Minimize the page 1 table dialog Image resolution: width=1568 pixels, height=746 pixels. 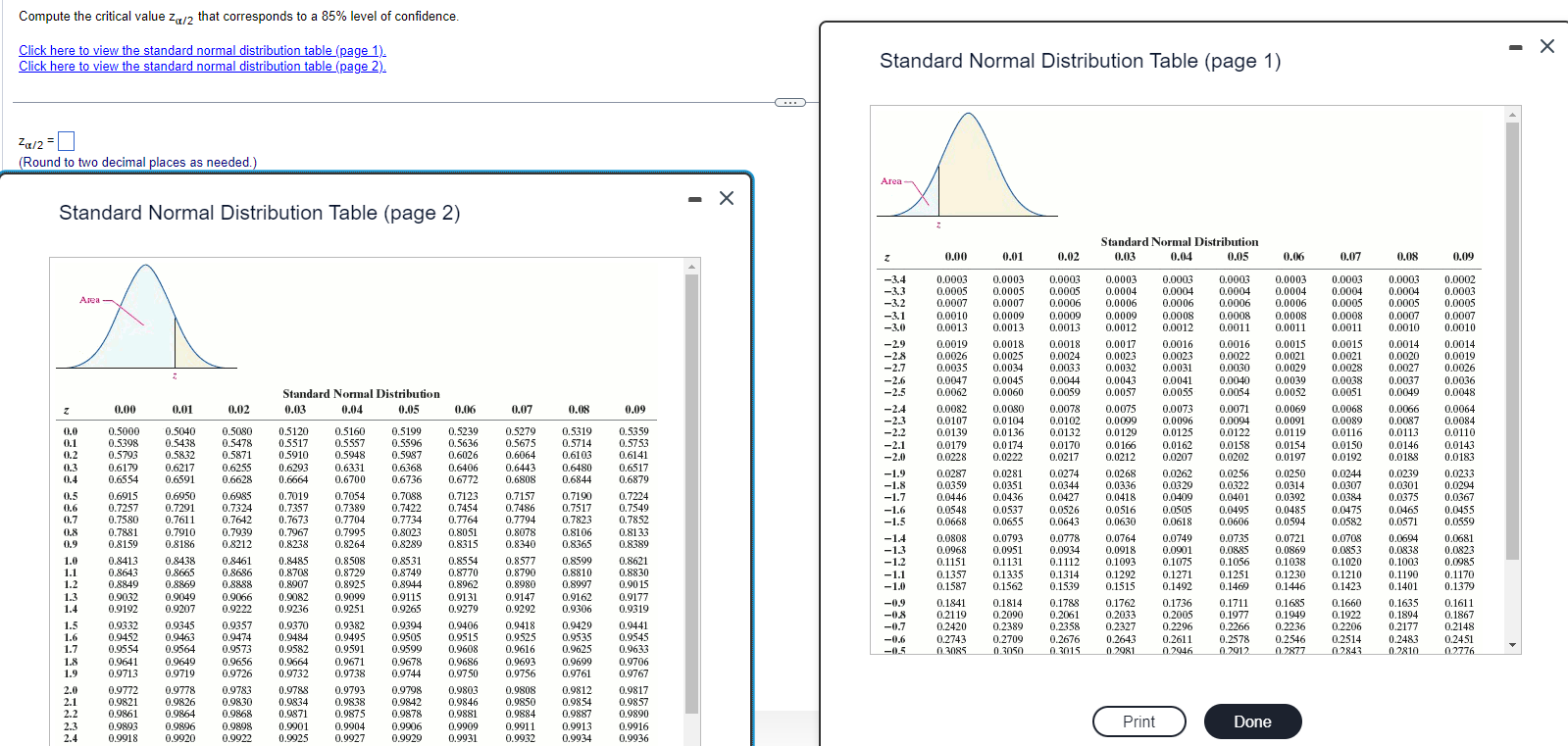pos(1515,47)
